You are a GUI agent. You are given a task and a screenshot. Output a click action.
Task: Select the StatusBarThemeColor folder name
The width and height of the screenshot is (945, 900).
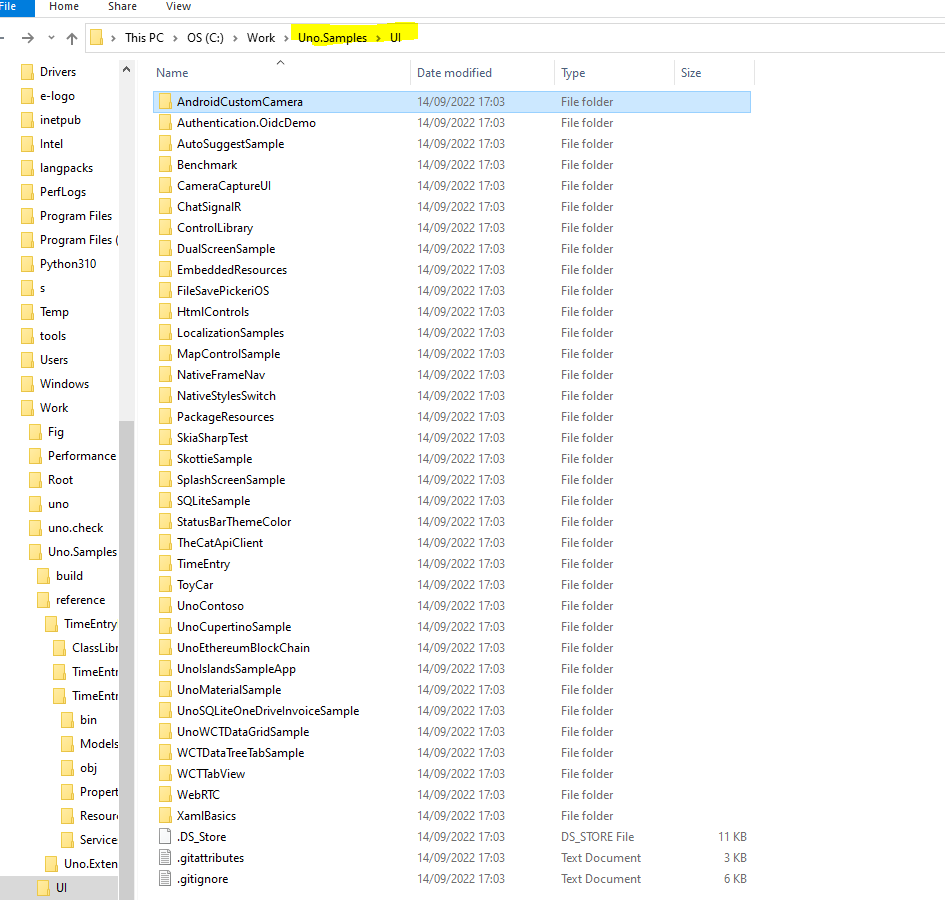pos(234,522)
